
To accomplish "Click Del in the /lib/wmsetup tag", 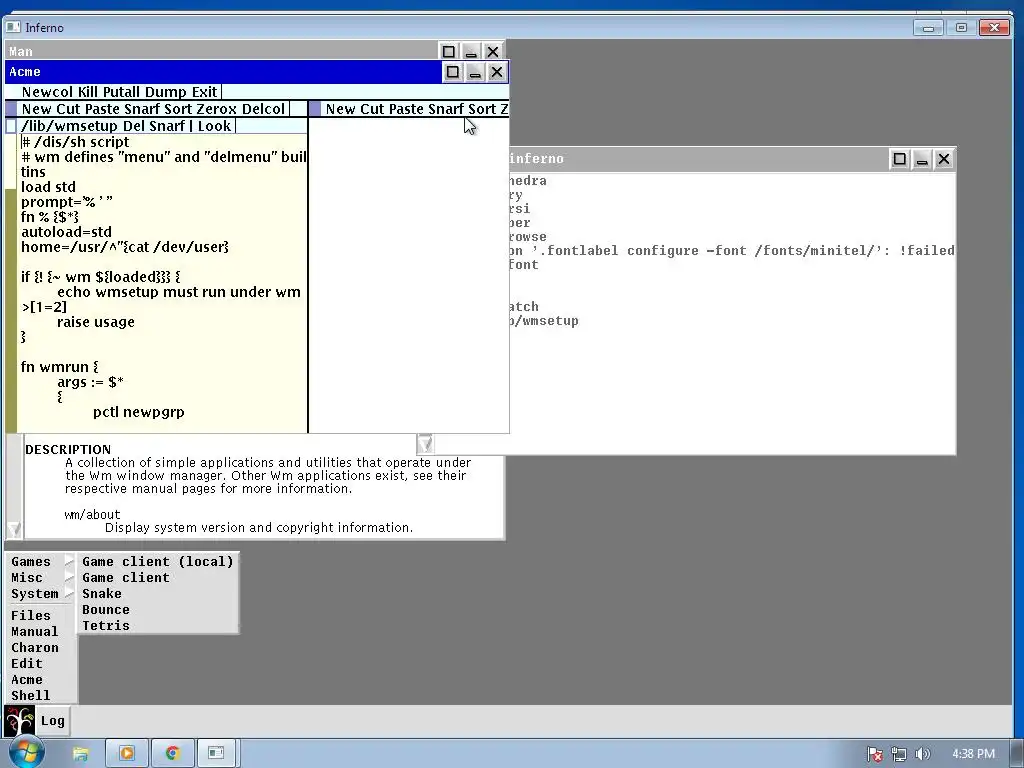I will pyautogui.click(x=133, y=126).
